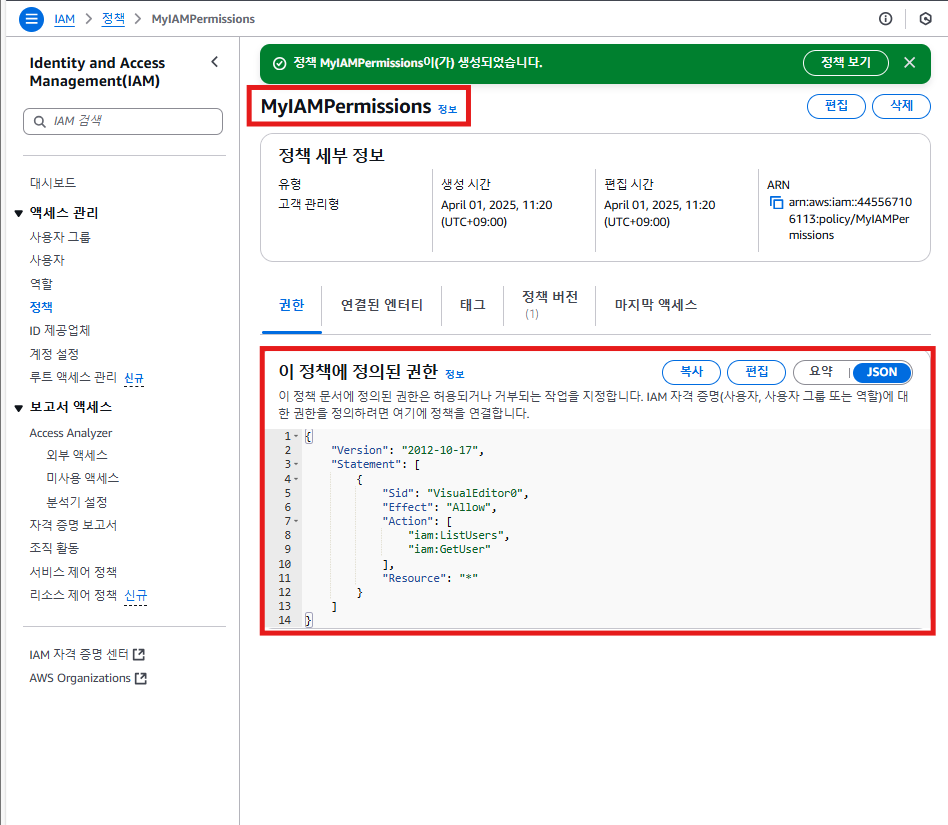Click 복사 to copy the policy JSON
The height and width of the screenshot is (825, 948).
[691, 372]
